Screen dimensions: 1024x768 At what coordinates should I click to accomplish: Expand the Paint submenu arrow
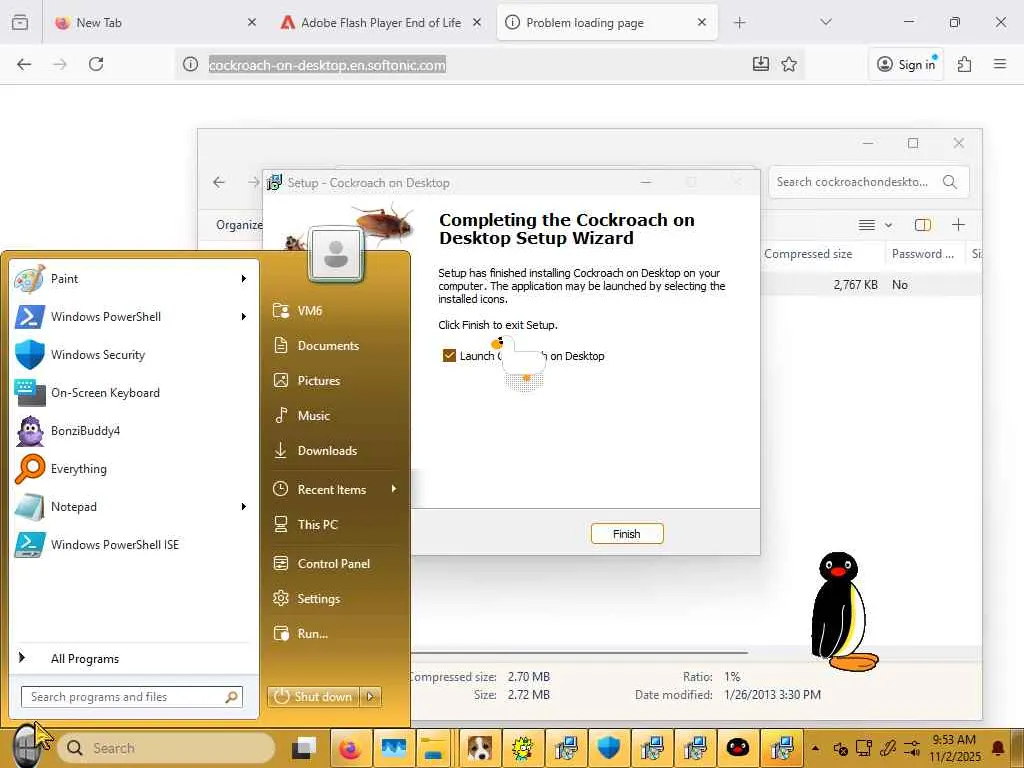(244, 279)
